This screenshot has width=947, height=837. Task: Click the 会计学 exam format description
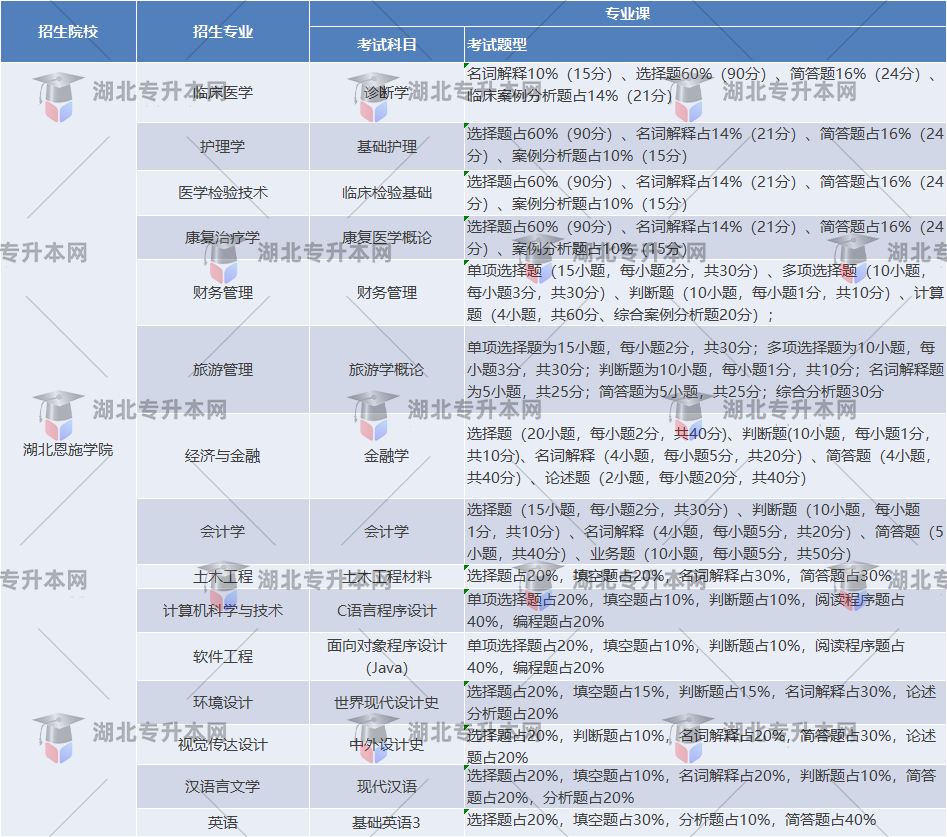[705, 531]
